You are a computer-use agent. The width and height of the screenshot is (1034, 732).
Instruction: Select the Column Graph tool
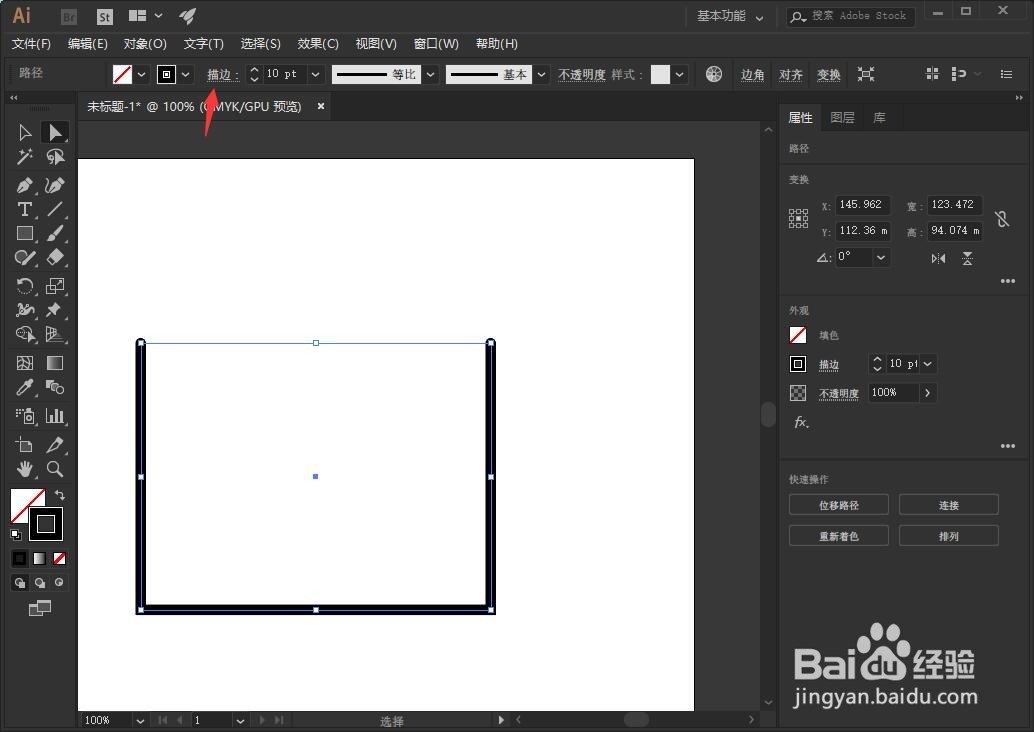pyautogui.click(x=55, y=416)
